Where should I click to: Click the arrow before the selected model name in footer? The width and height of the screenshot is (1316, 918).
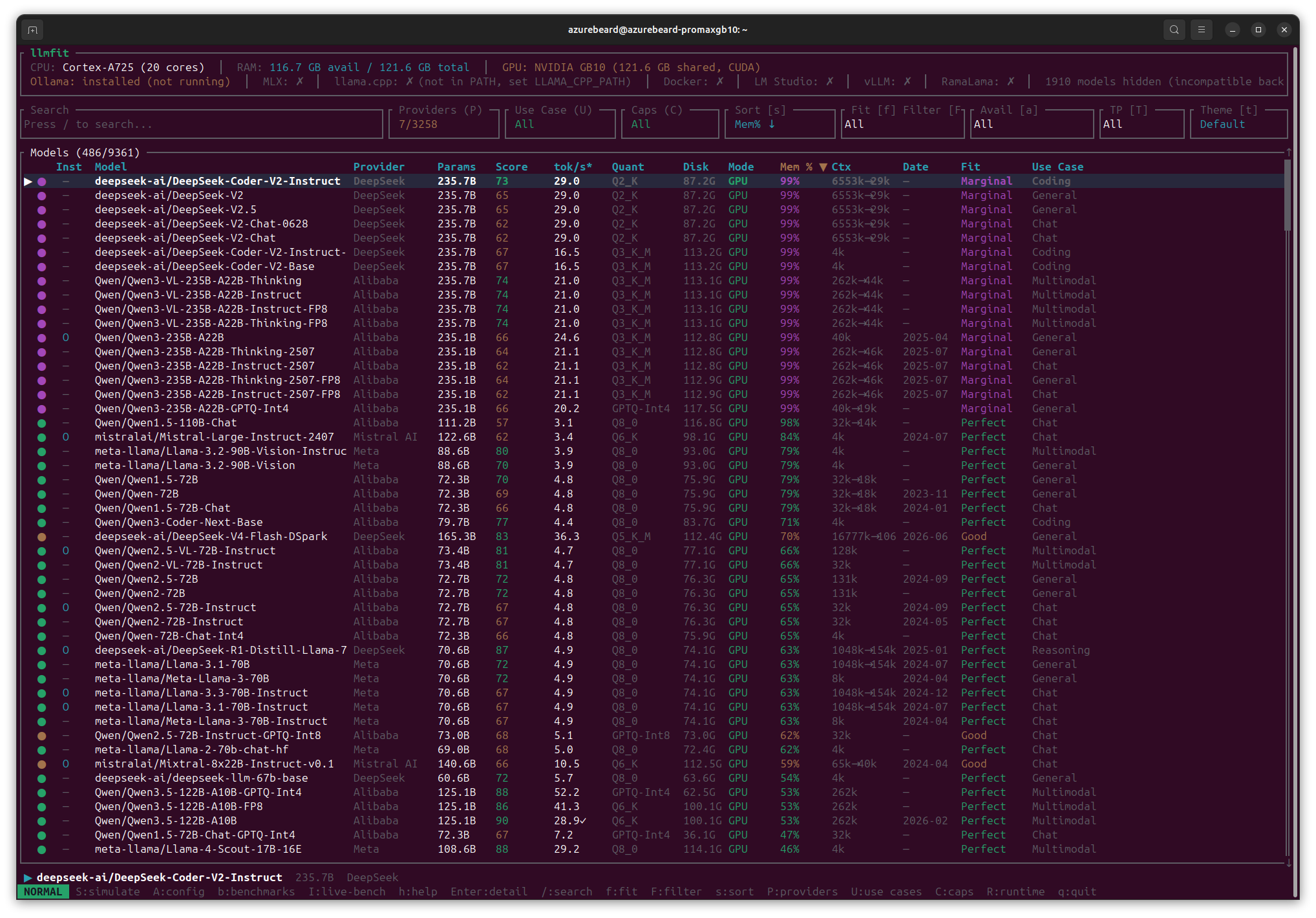(x=28, y=878)
